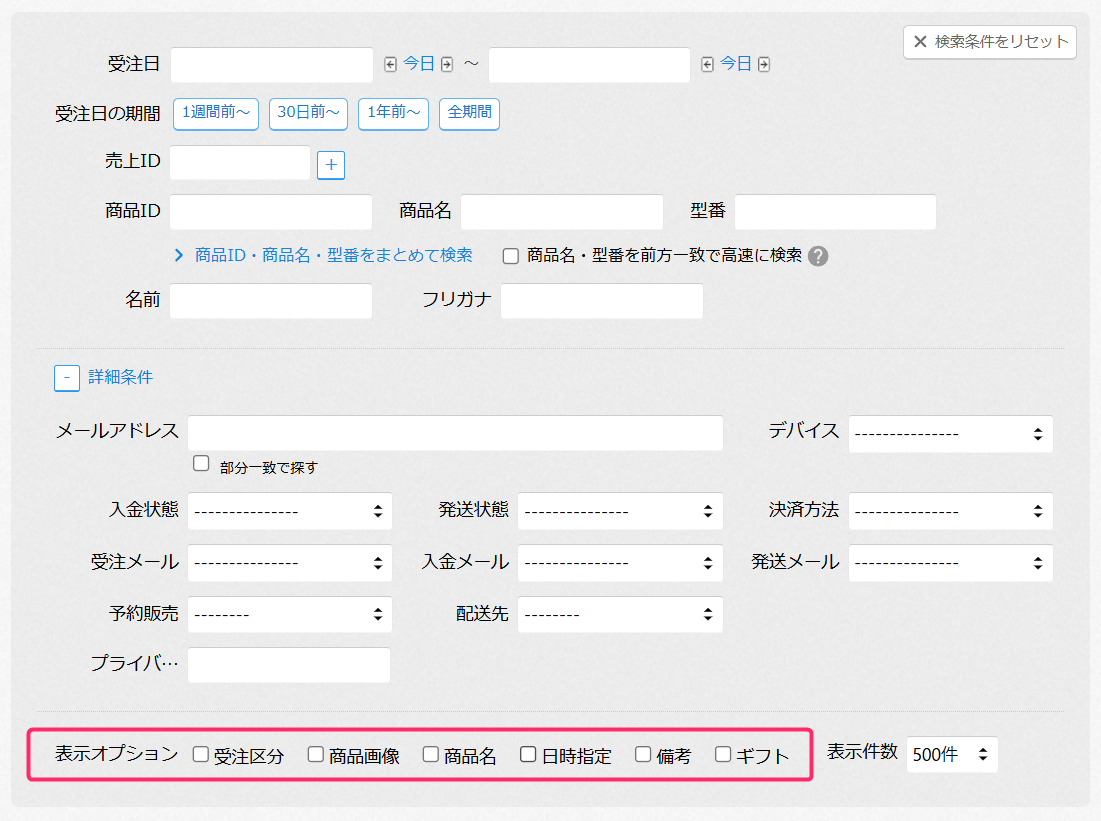Open the 表示件数 500件 dropdown
Image resolution: width=1101 pixels, height=821 pixels.
point(952,755)
